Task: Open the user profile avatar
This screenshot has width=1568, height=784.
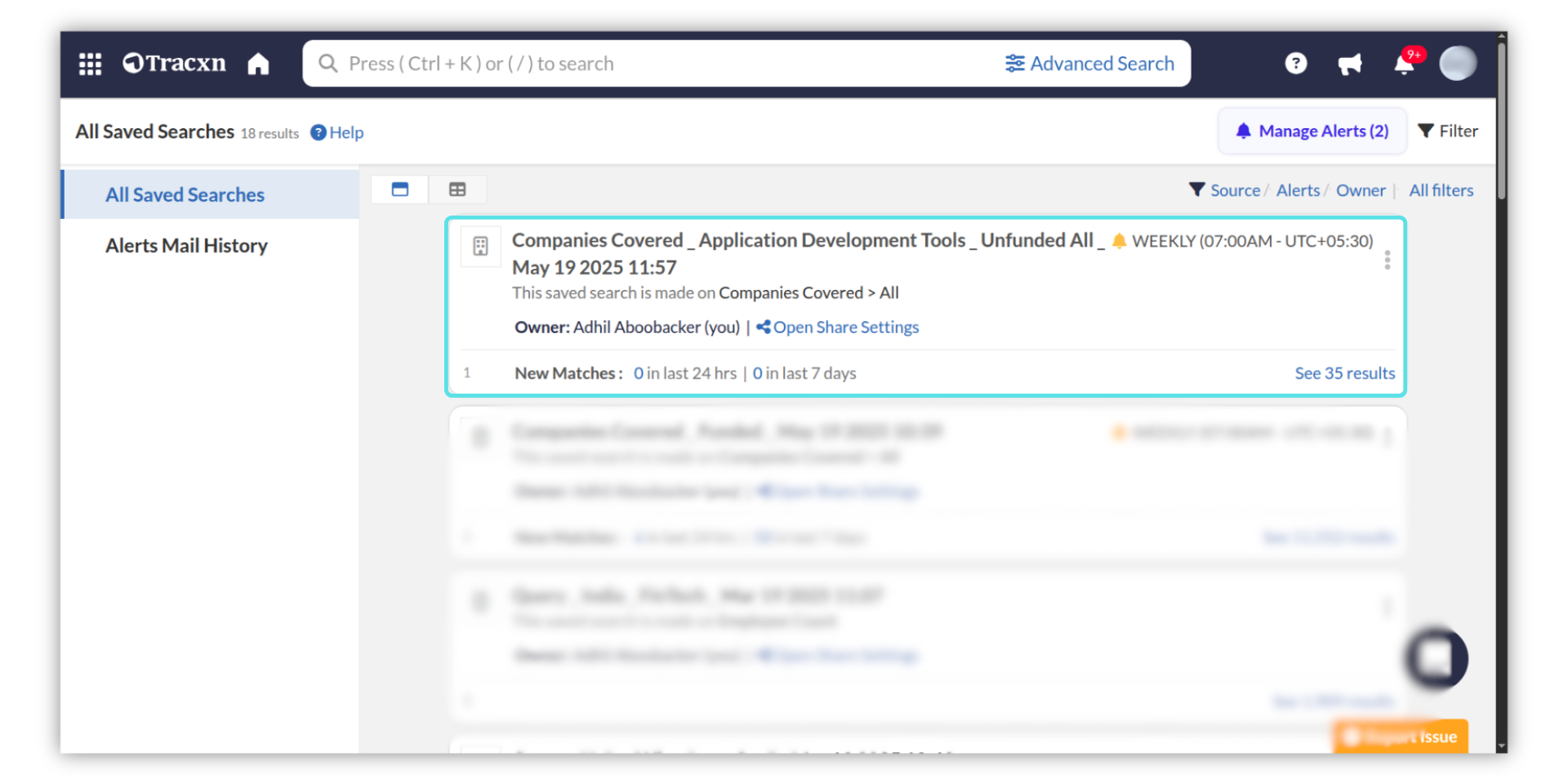Action: (x=1457, y=64)
